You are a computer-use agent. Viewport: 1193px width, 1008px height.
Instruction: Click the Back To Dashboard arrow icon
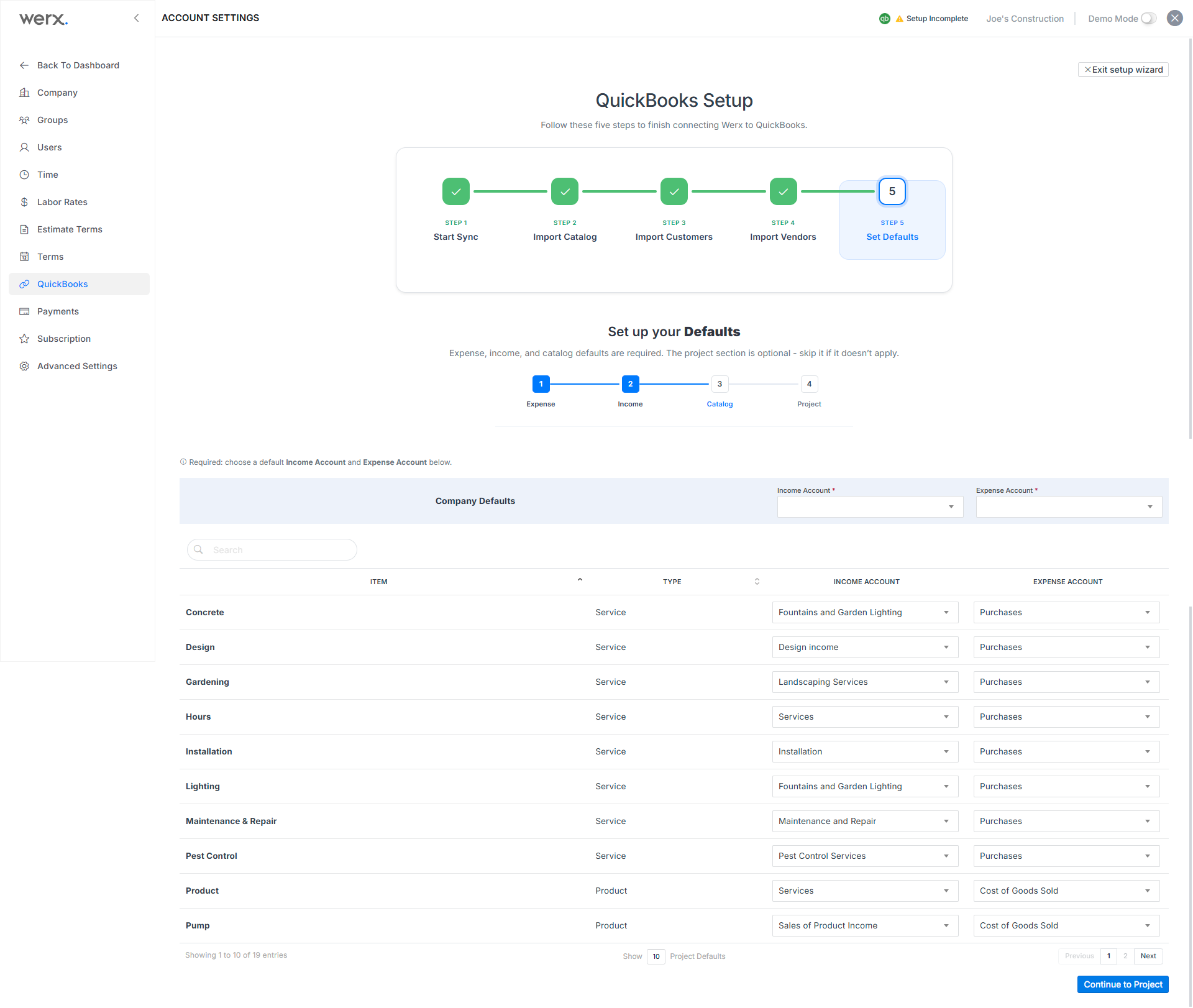point(24,65)
